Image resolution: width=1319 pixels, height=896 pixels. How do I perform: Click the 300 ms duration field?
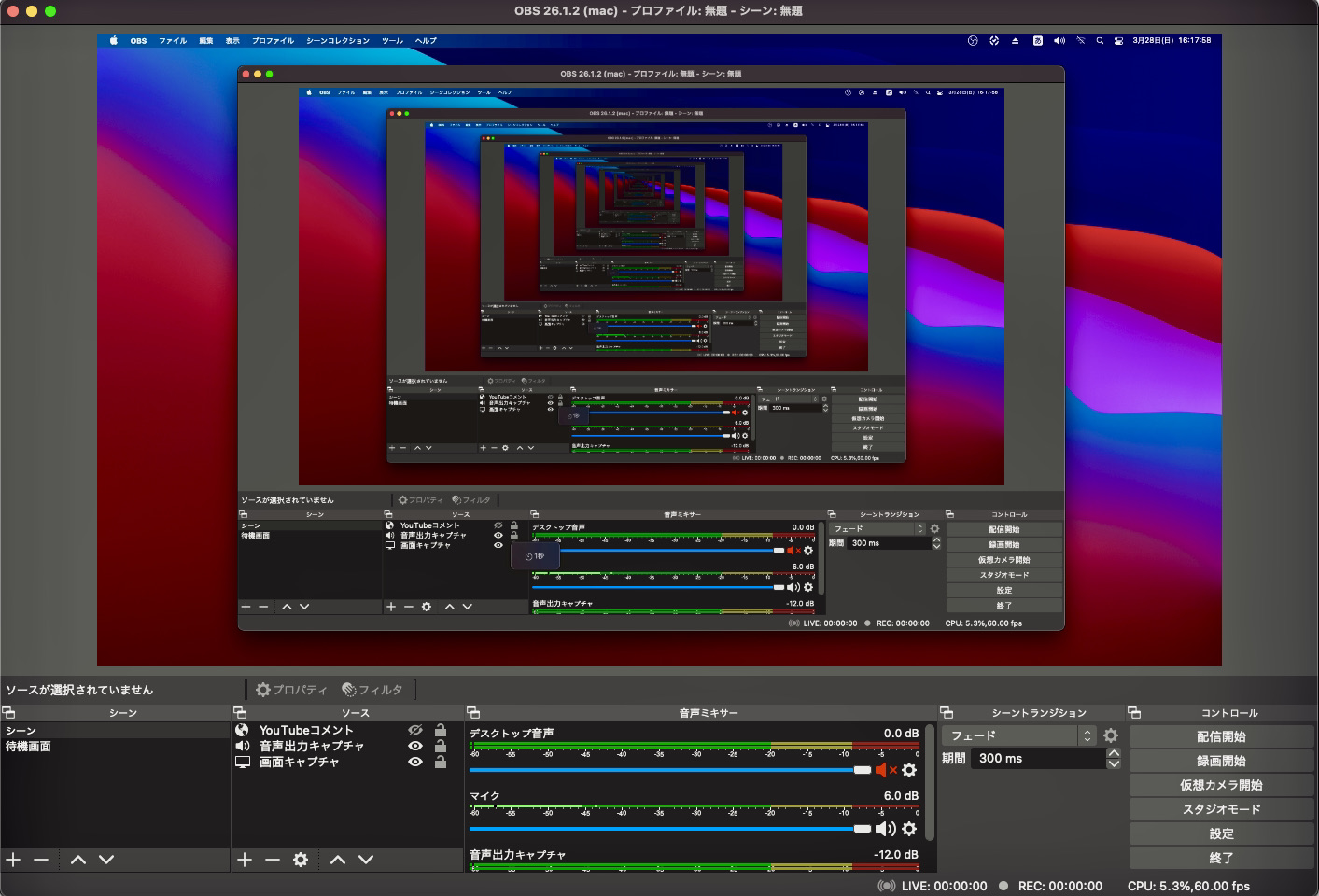click(1038, 759)
